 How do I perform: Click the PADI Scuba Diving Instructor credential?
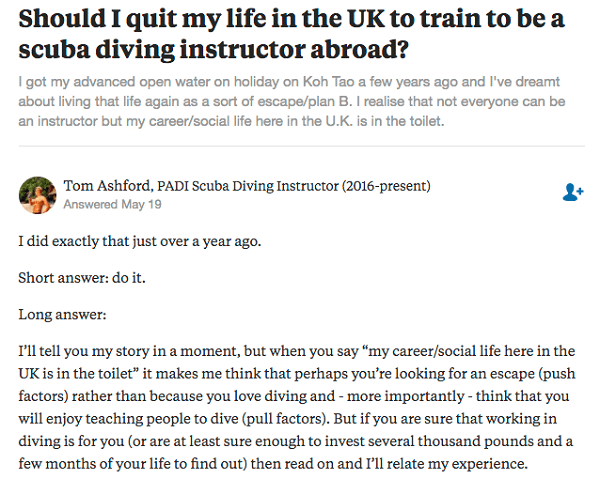click(x=294, y=186)
